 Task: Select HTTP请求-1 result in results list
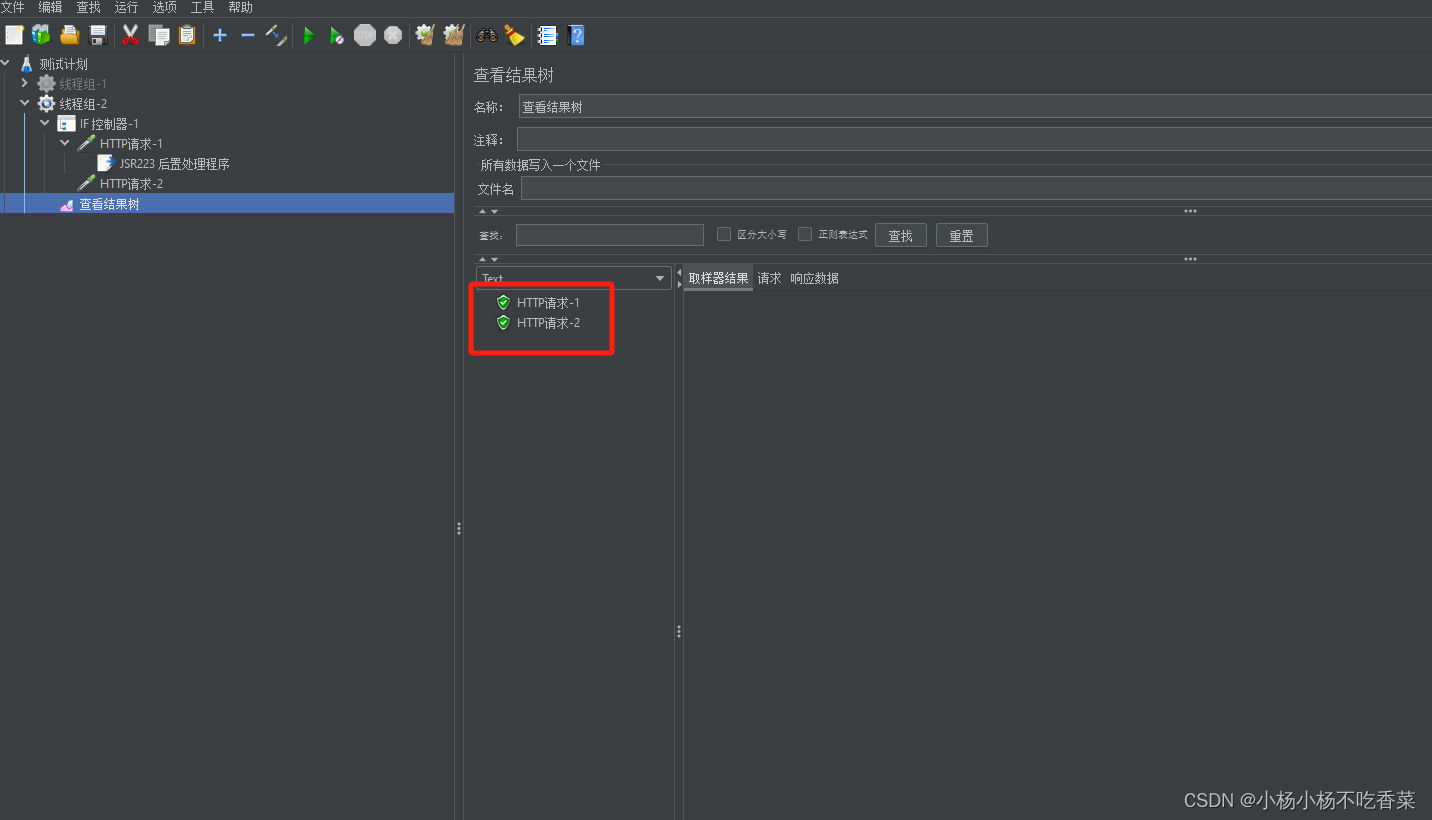[x=548, y=302]
